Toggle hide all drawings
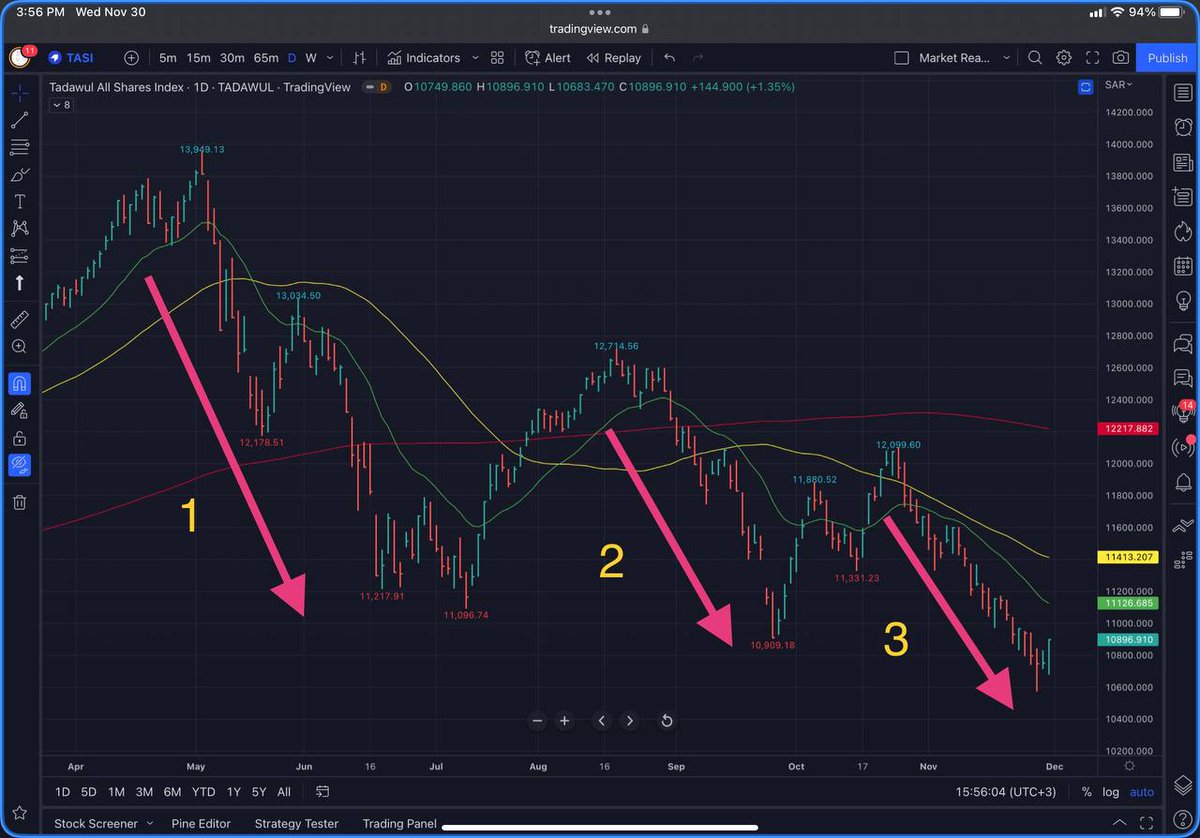The image size is (1200, 838). pyautogui.click(x=19, y=465)
